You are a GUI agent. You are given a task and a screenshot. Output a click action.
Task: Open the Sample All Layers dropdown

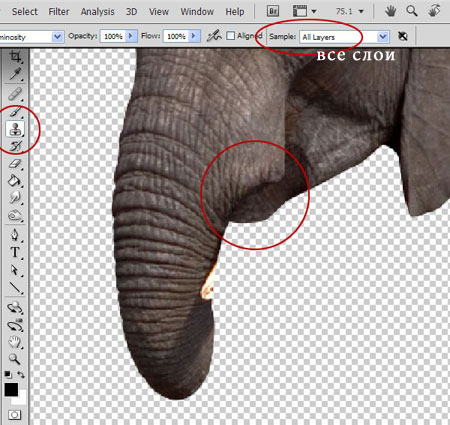click(x=344, y=37)
